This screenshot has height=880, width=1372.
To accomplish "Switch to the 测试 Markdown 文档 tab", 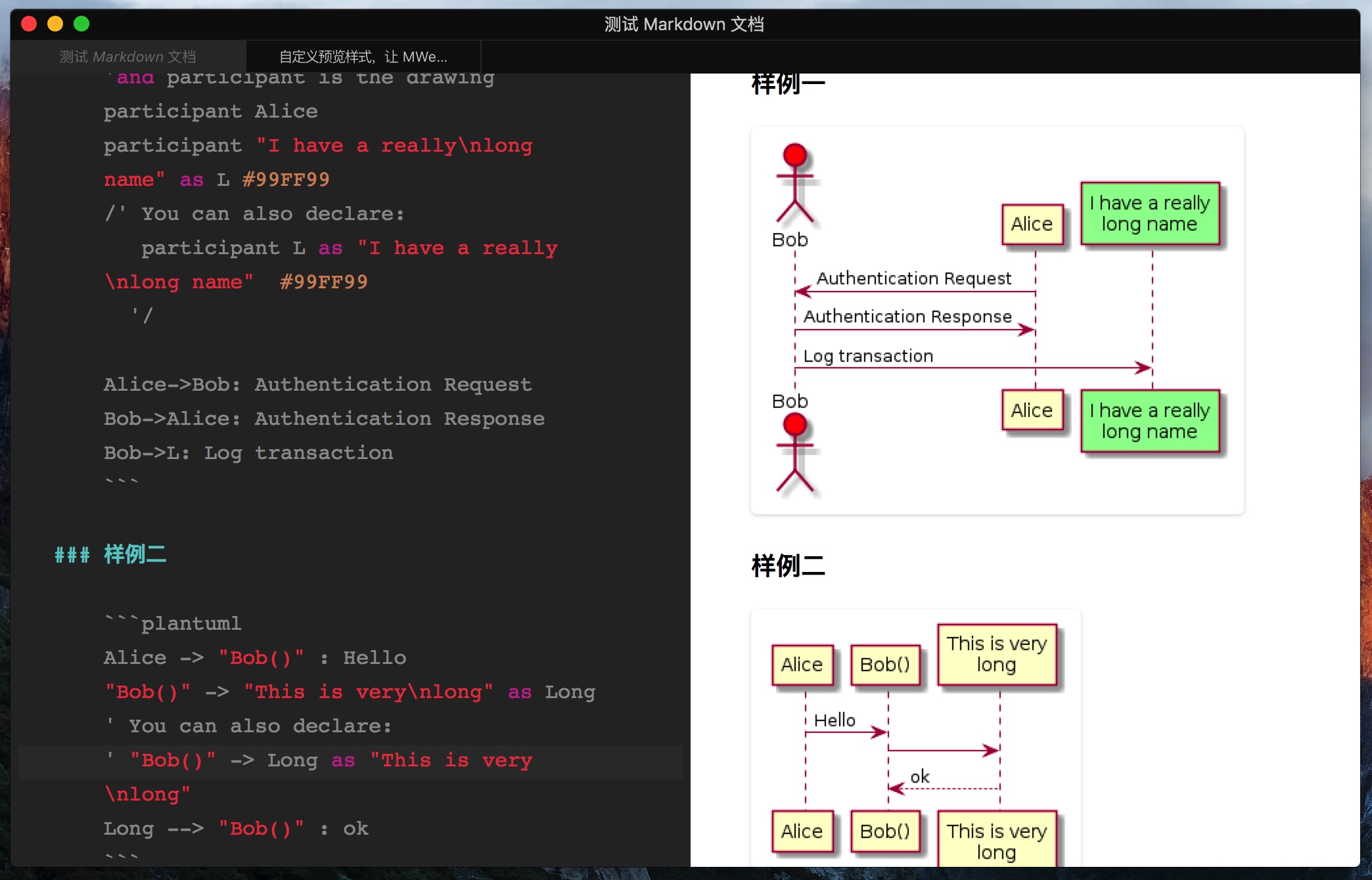I will tap(128, 57).
